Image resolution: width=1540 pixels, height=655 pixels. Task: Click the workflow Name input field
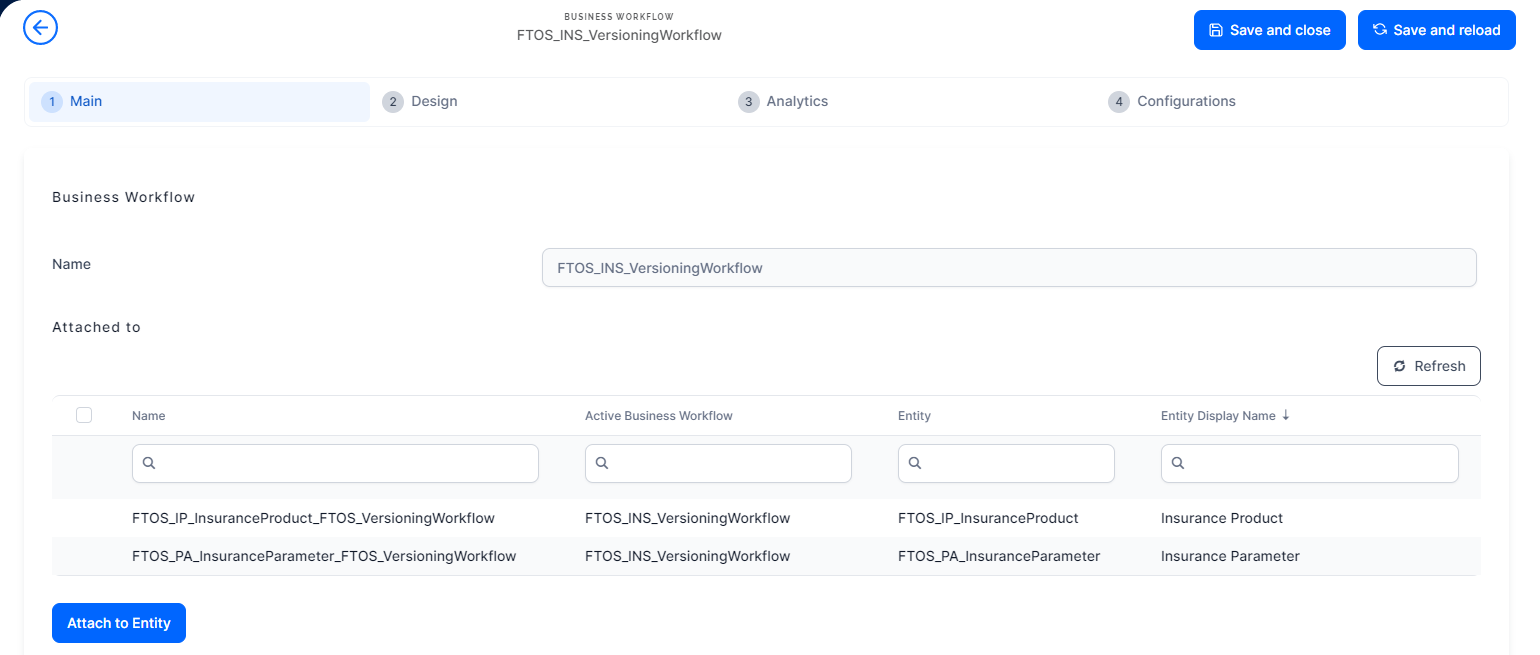[x=1008, y=268]
